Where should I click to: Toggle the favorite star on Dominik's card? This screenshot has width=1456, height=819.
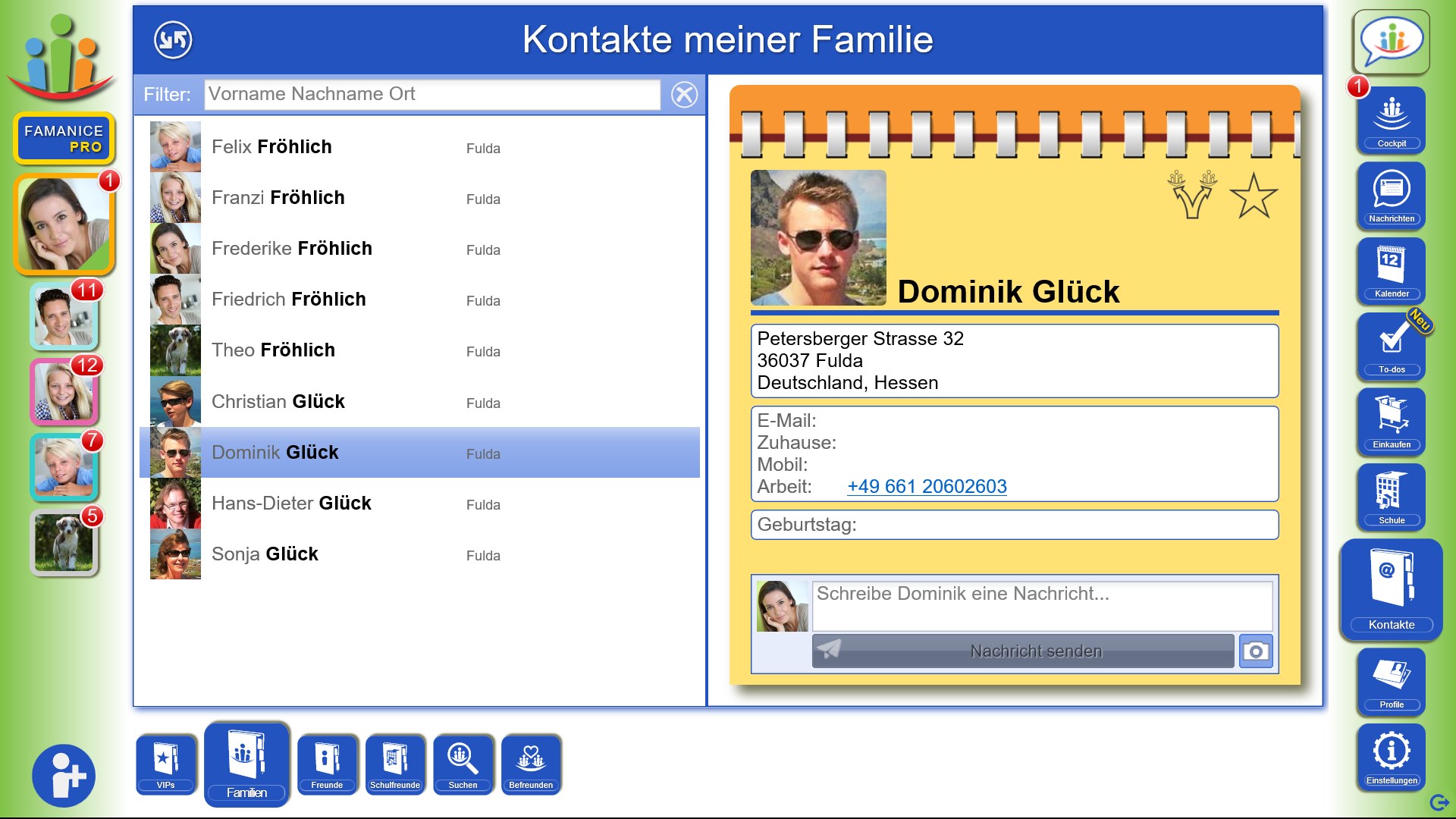click(1253, 196)
